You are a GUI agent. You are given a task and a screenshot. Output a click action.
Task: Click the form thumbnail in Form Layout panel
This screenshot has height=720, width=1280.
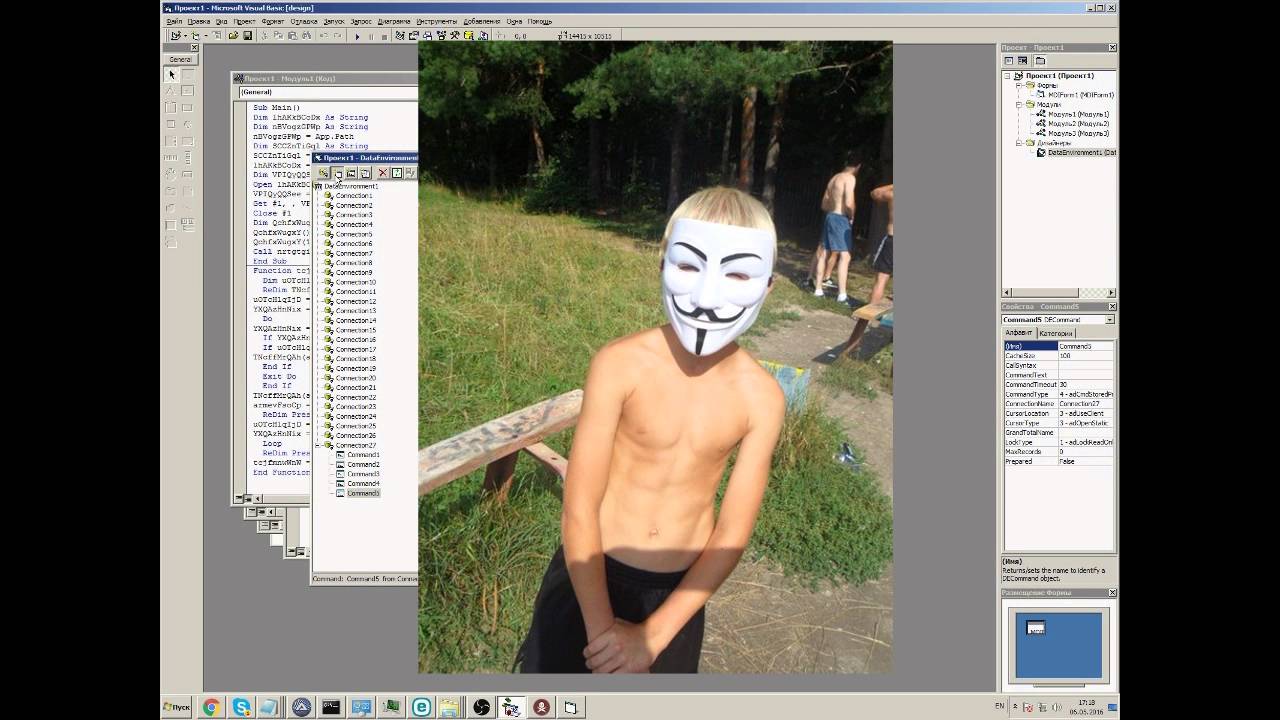click(x=1036, y=628)
